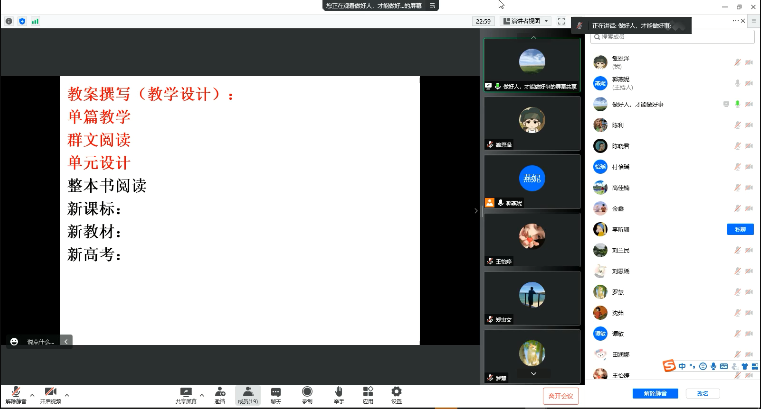Open the 设置 settings gear icon
Screen dimensions: 761x409
396,391
